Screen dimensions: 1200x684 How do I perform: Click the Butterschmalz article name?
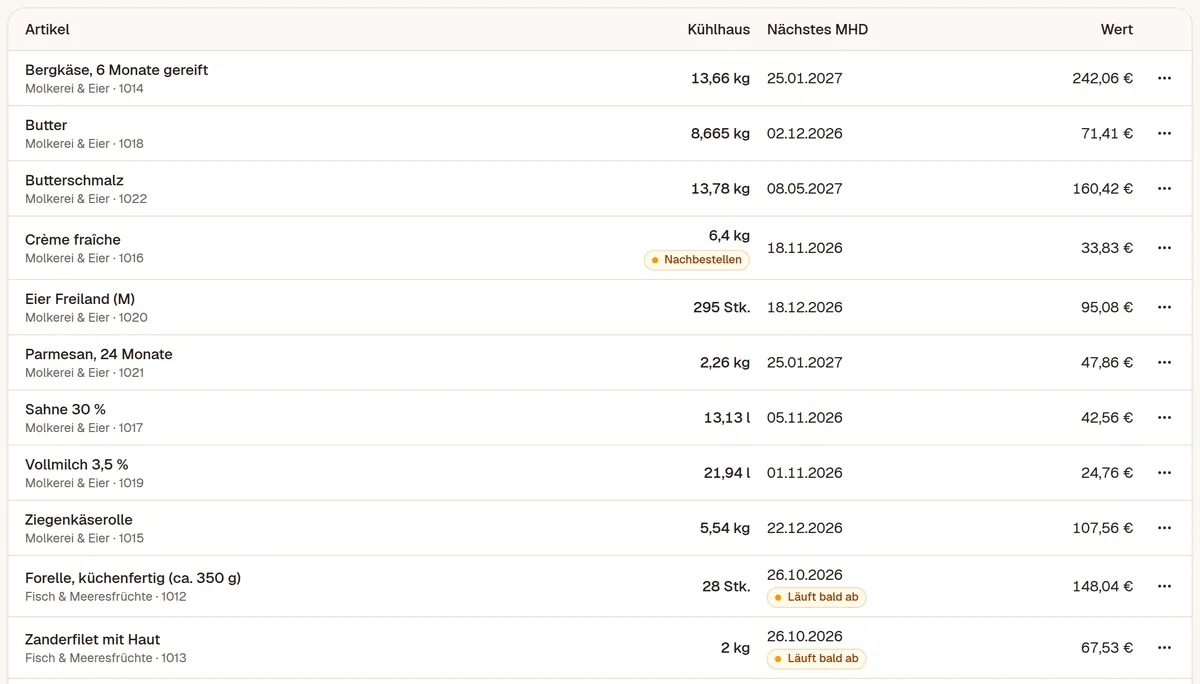click(74, 180)
